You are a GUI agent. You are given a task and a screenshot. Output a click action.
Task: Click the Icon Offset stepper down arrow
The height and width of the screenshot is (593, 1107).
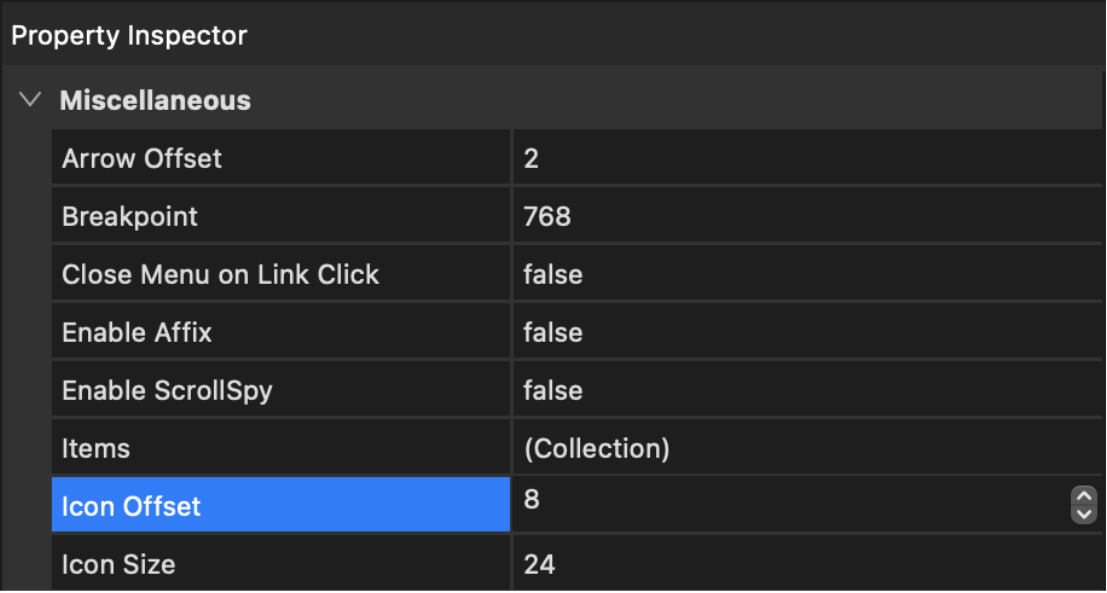1083,514
